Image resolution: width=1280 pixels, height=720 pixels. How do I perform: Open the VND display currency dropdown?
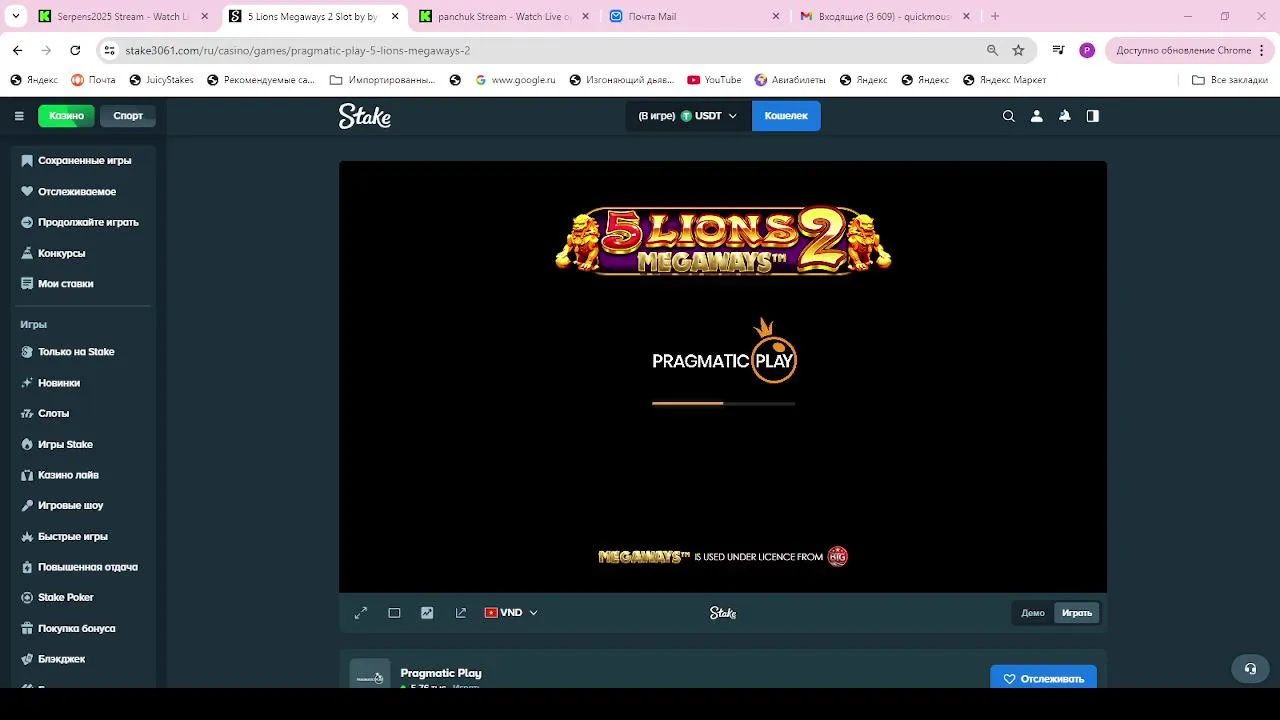tap(511, 613)
